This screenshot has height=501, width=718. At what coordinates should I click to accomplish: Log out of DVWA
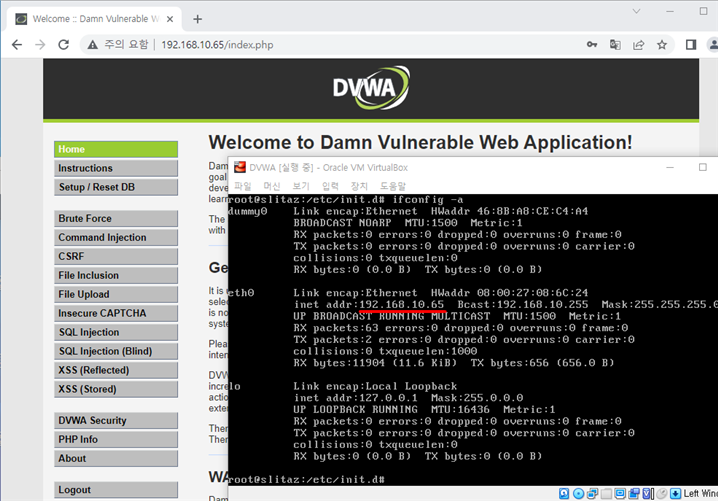click(116, 490)
